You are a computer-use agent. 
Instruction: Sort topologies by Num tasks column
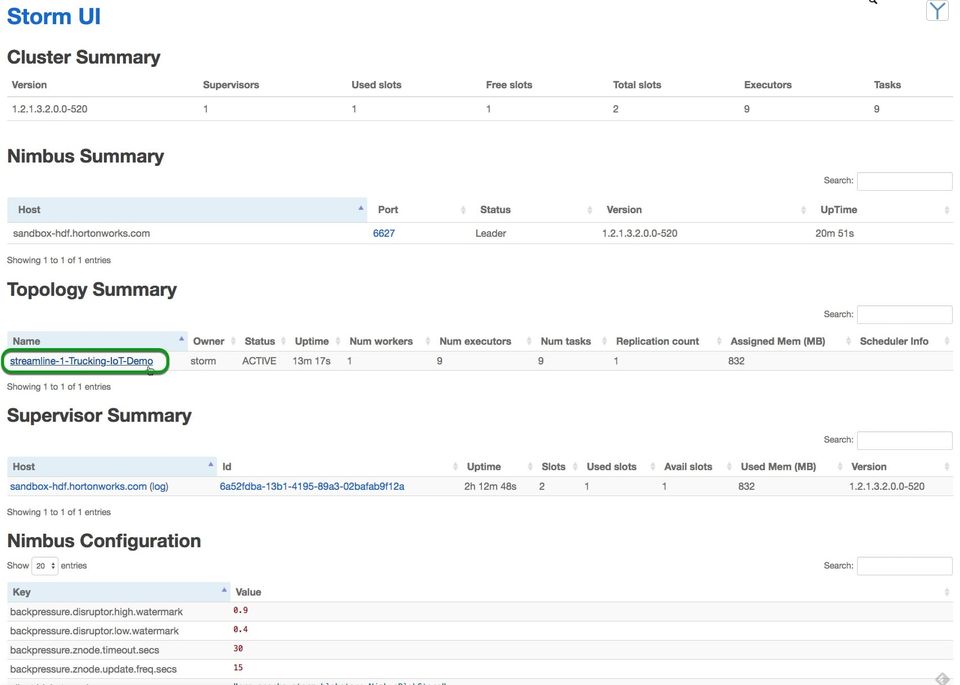pyautogui.click(x=571, y=341)
